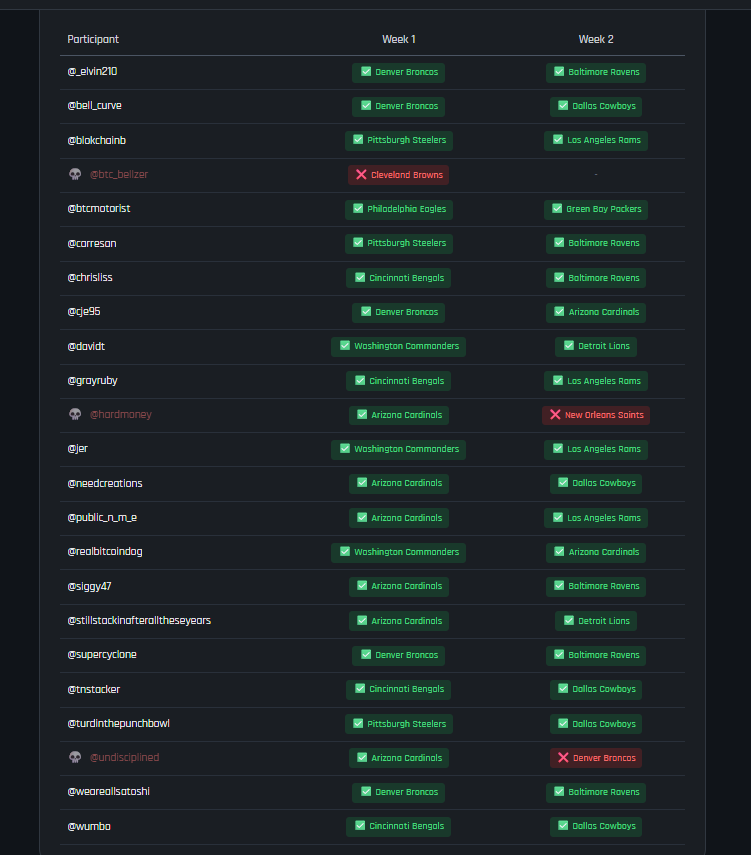Screen dimensions: 751x855
Task: Click green check on @cje95's Arizona Cardinals pick
Action: click(559, 311)
